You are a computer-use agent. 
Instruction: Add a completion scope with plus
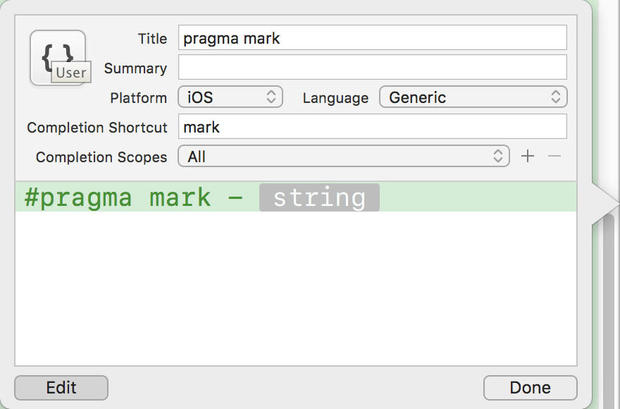point(528,157)
